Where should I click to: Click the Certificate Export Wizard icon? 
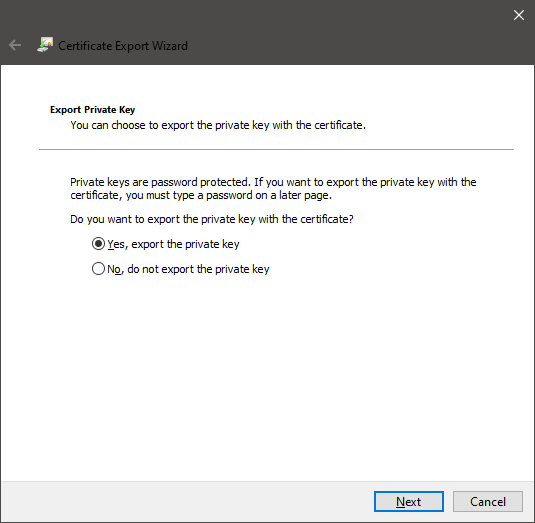click(45, 45)
